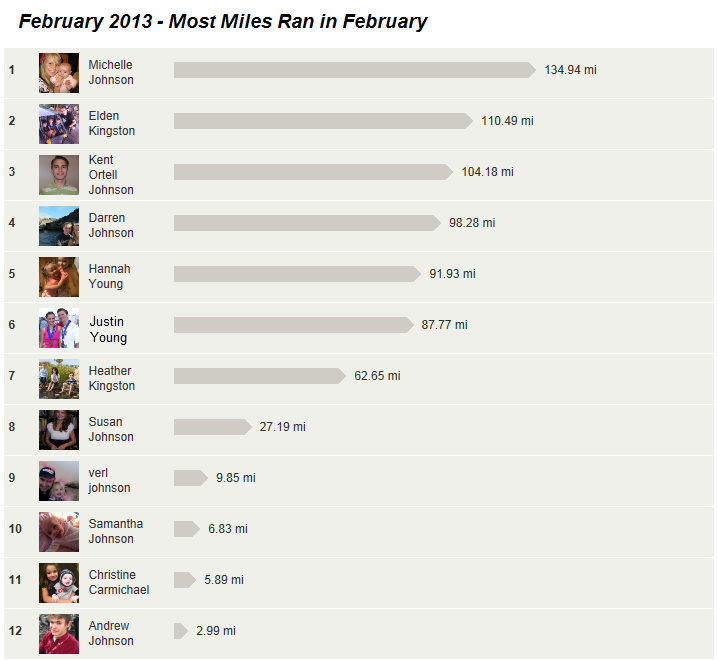Click Susan Johnson's profile thumbnail
This screenshot has width=718, height=660.
point(59,430)
